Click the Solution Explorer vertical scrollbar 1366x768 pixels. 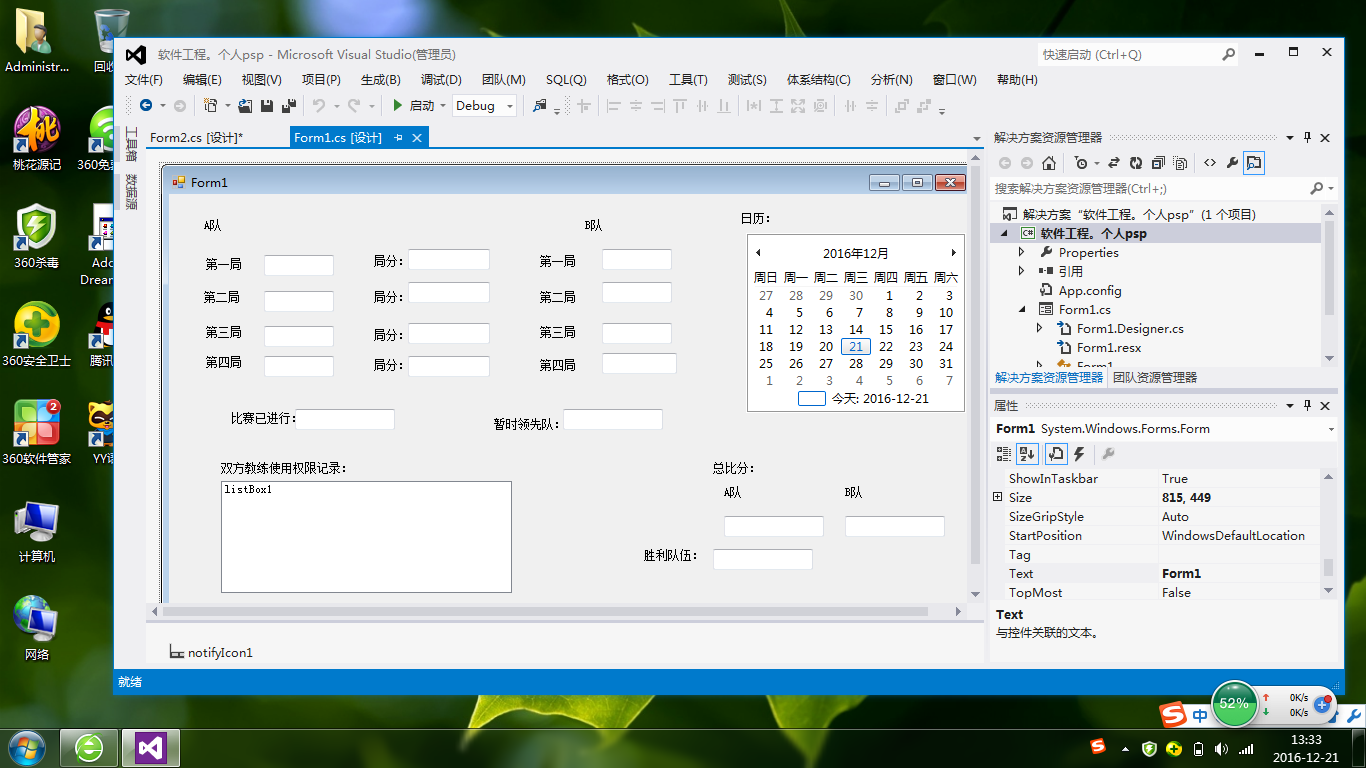[x=1329, y=285]
